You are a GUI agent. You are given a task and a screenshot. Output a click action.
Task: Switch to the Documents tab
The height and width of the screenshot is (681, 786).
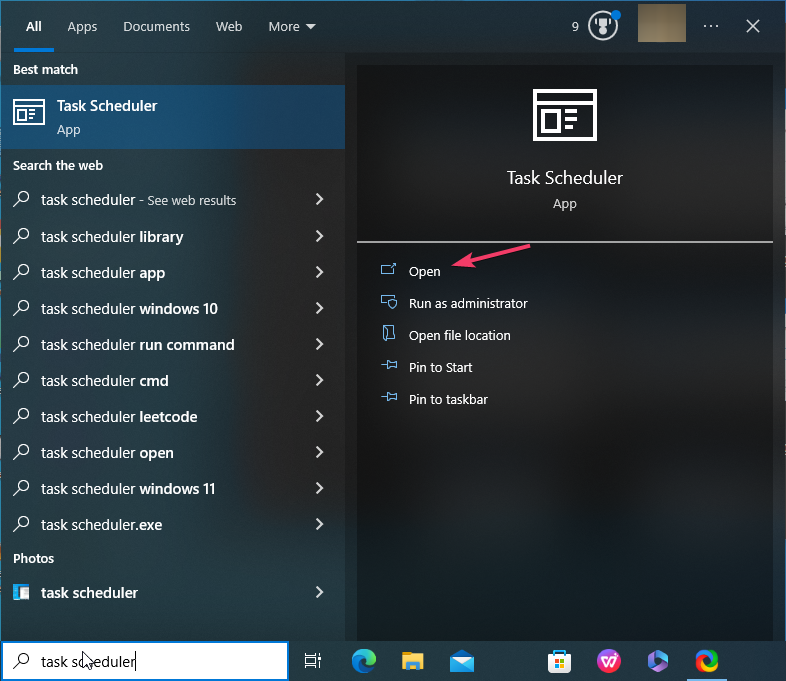pyautogui.click(x=156, y=26)
